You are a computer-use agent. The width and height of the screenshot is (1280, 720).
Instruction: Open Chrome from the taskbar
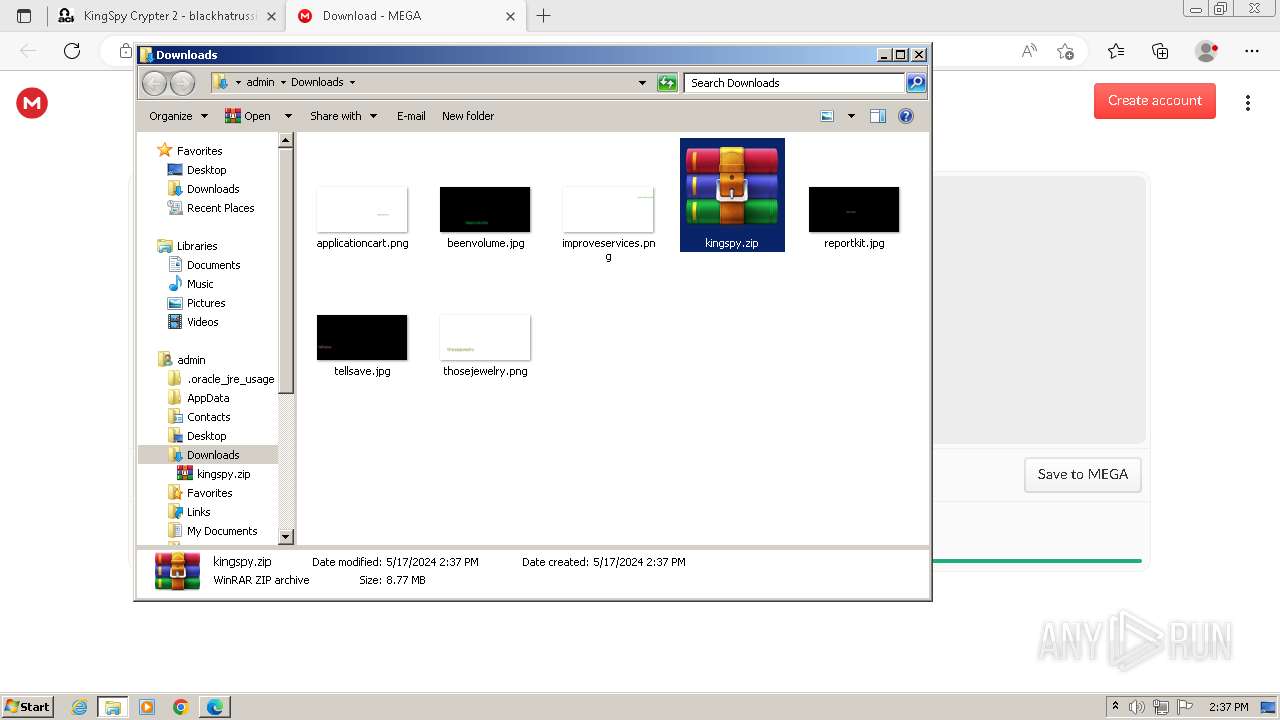[x=181, y=707]
